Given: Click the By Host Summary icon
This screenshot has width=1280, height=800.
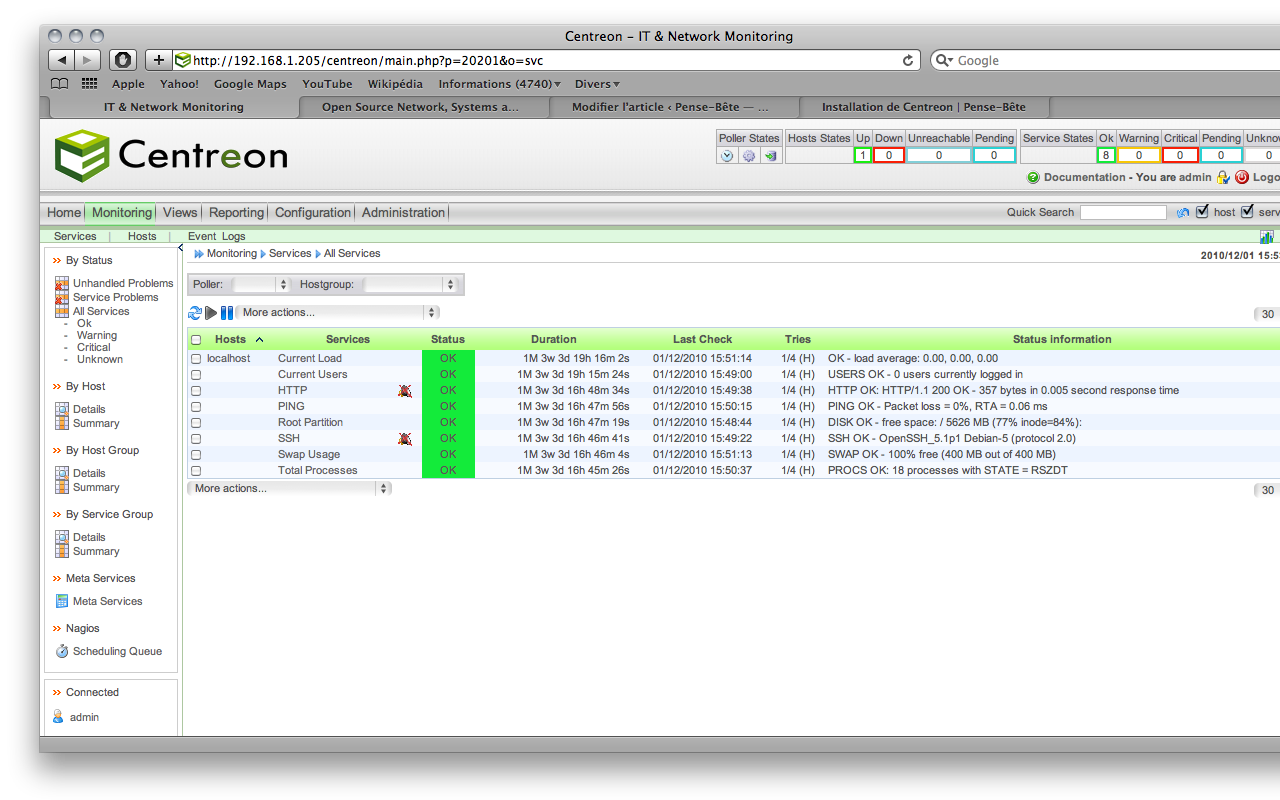Looking at the screenshot, I should tap(62, 423).
